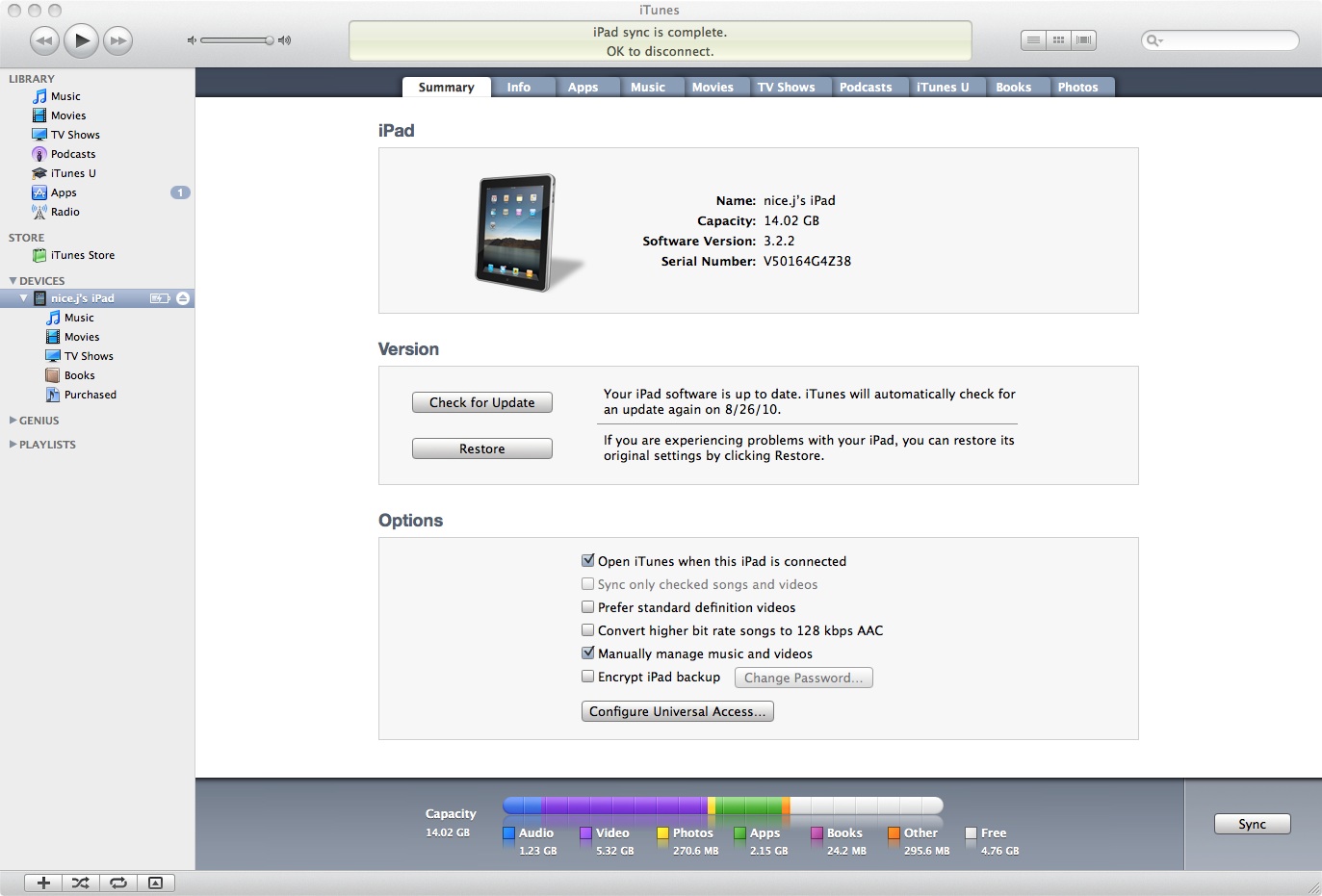
Task: Click the Audio blue color swatch
Action: 508,833
